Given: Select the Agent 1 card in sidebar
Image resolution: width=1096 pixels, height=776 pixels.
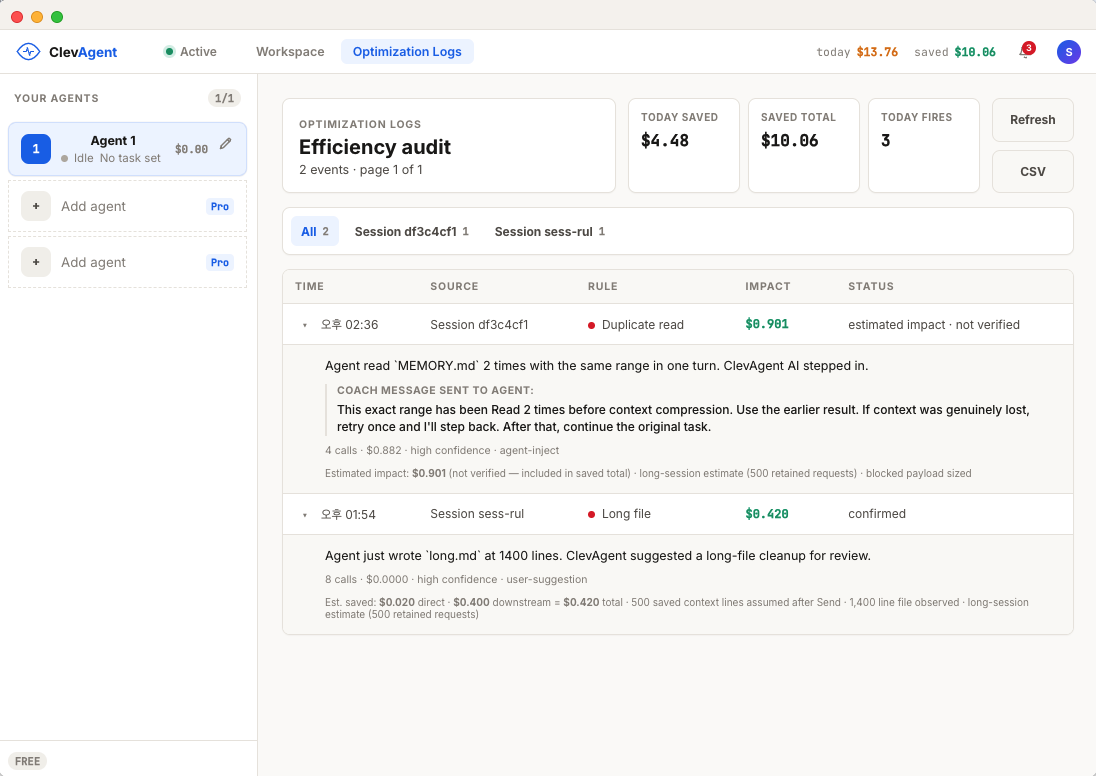Looking at the screenshot, I should pos(127,149).
